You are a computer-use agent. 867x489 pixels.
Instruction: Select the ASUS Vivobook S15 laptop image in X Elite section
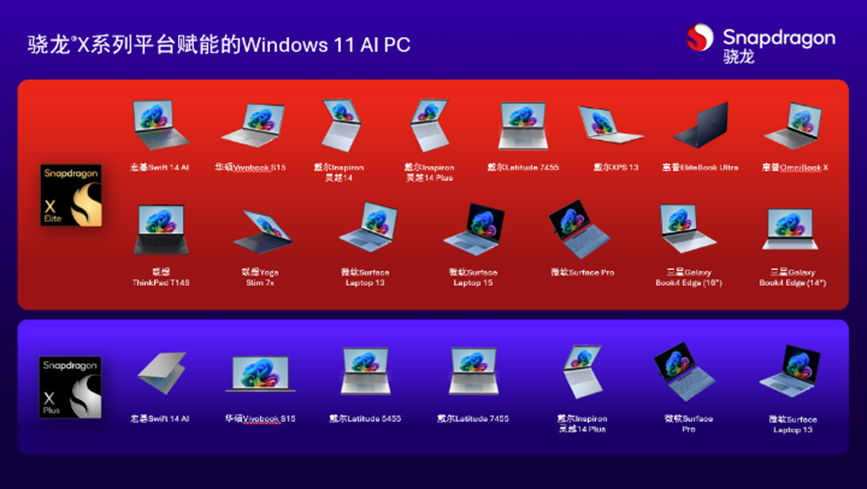(253, 125)
